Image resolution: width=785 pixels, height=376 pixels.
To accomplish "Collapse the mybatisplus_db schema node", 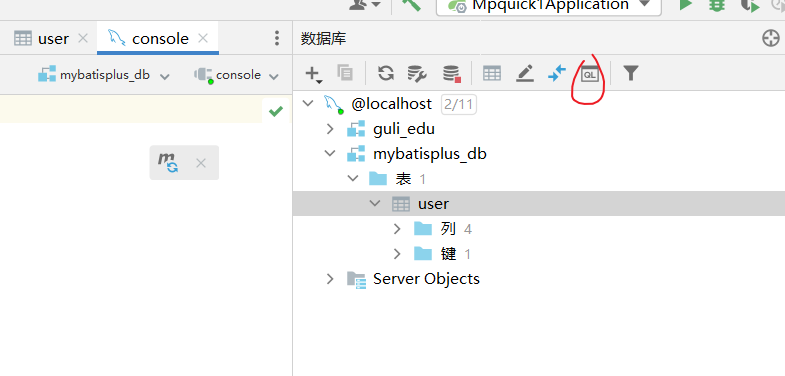I will (329, 153).
